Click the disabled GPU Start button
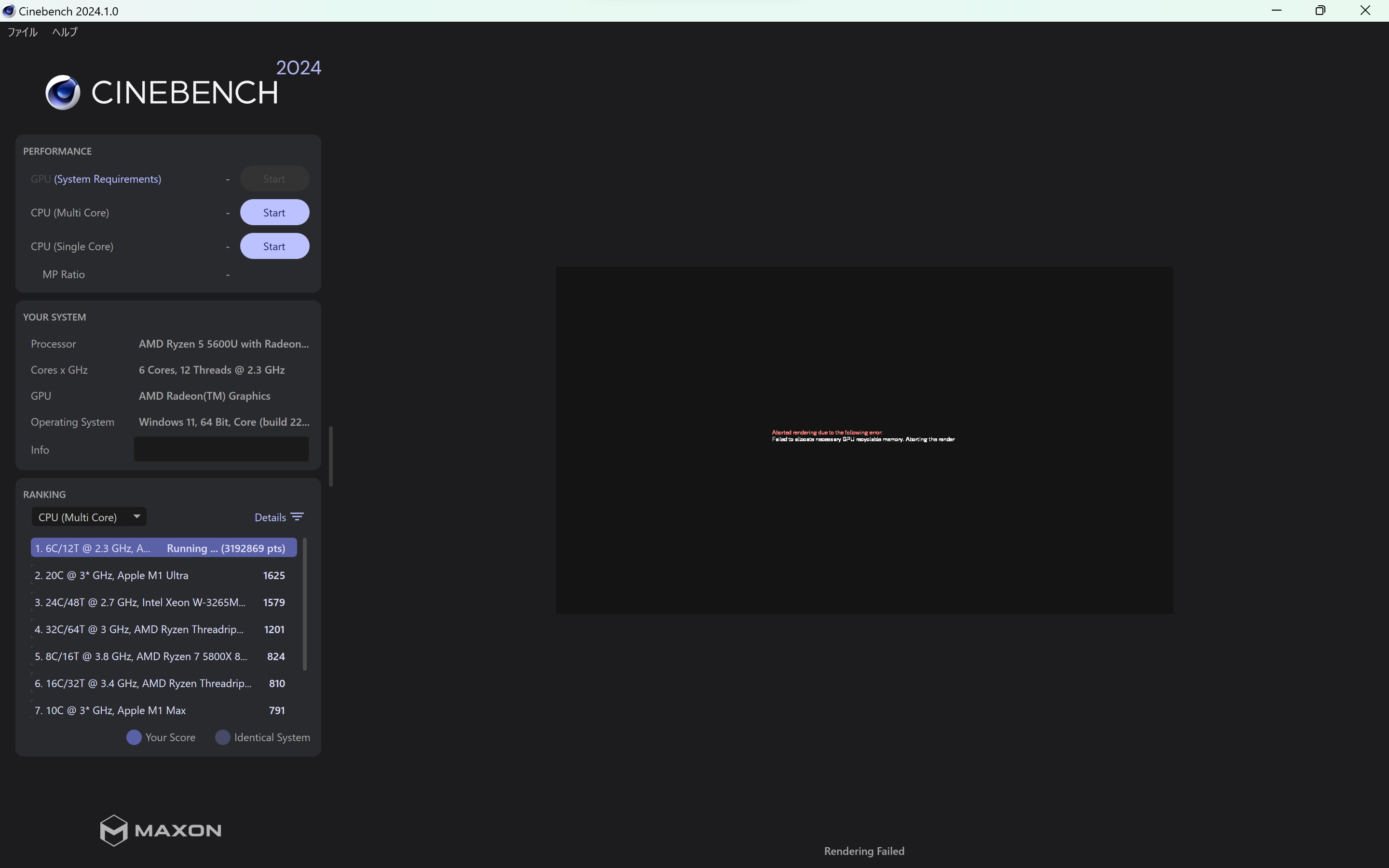 coord(274,179)
